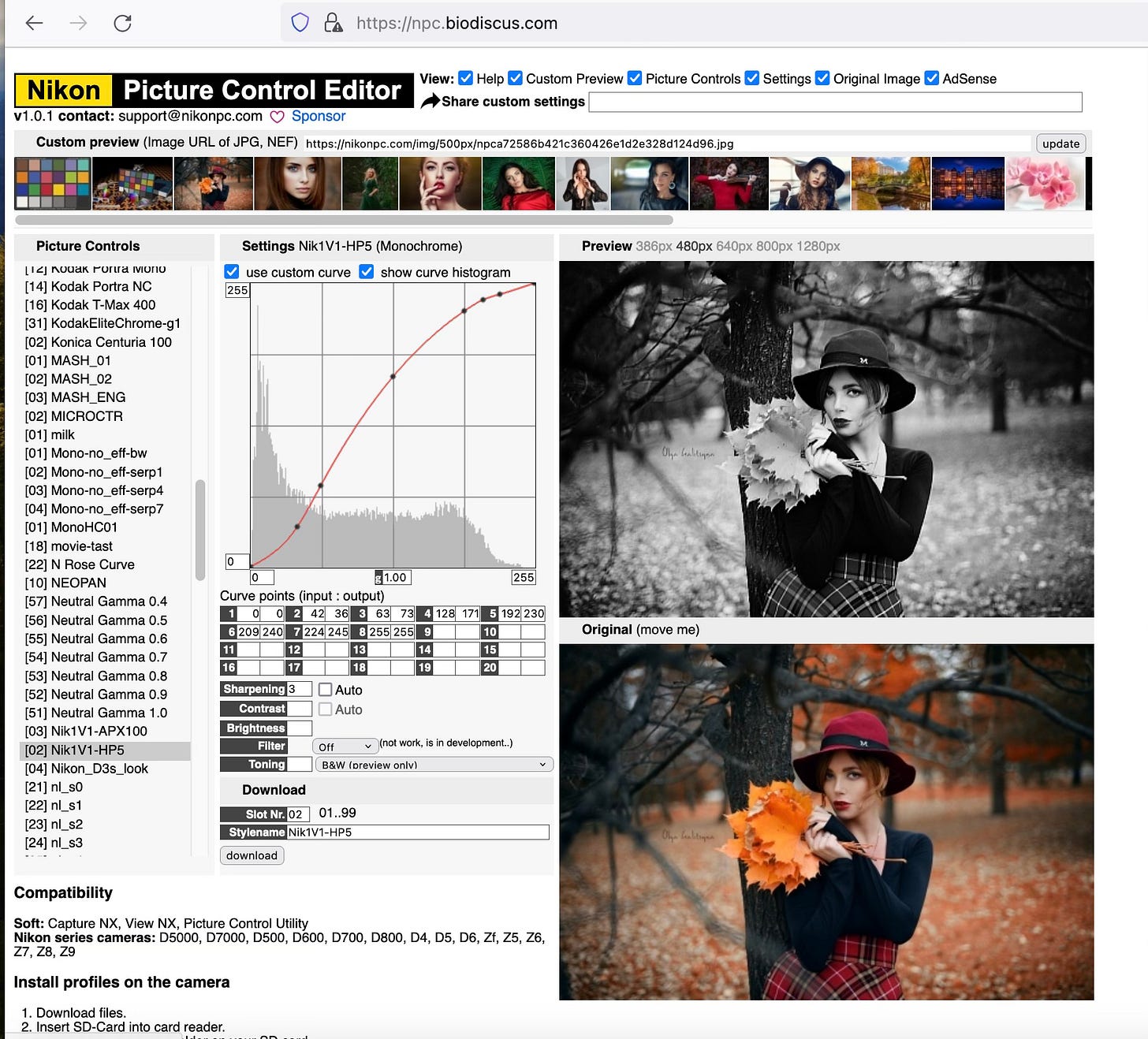
Task: Go back using the browser back arrow
Action: [x=34, y=23]
